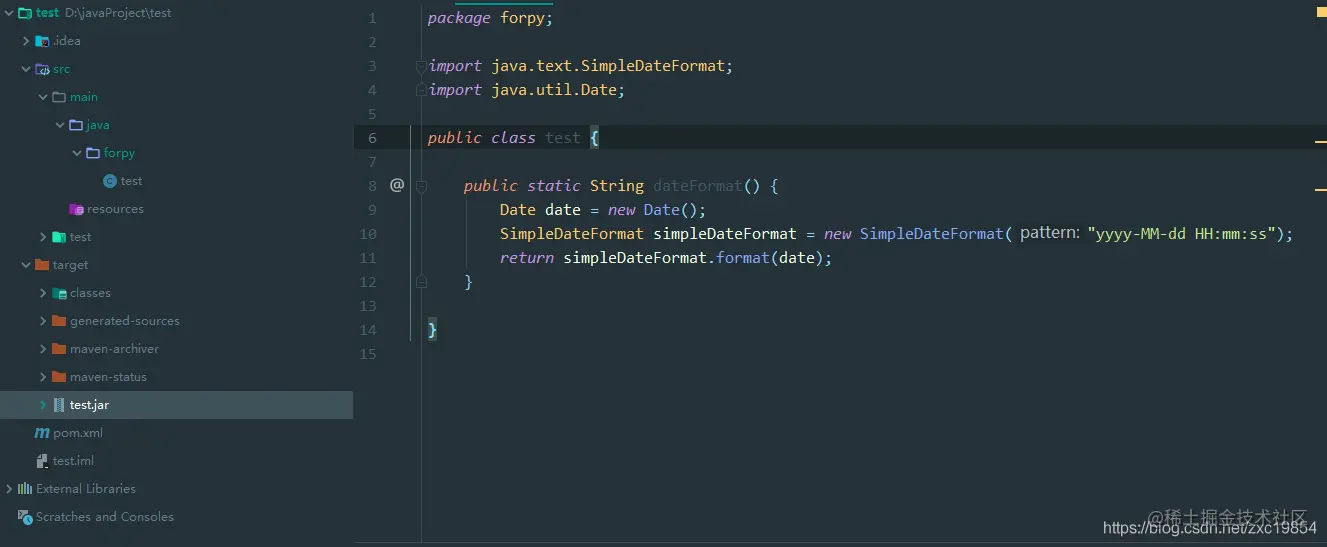Image resolution: width=1327 pixels, height=547 pixels.
Task: Click new Date() on line 9
Action: coord(653,210)
